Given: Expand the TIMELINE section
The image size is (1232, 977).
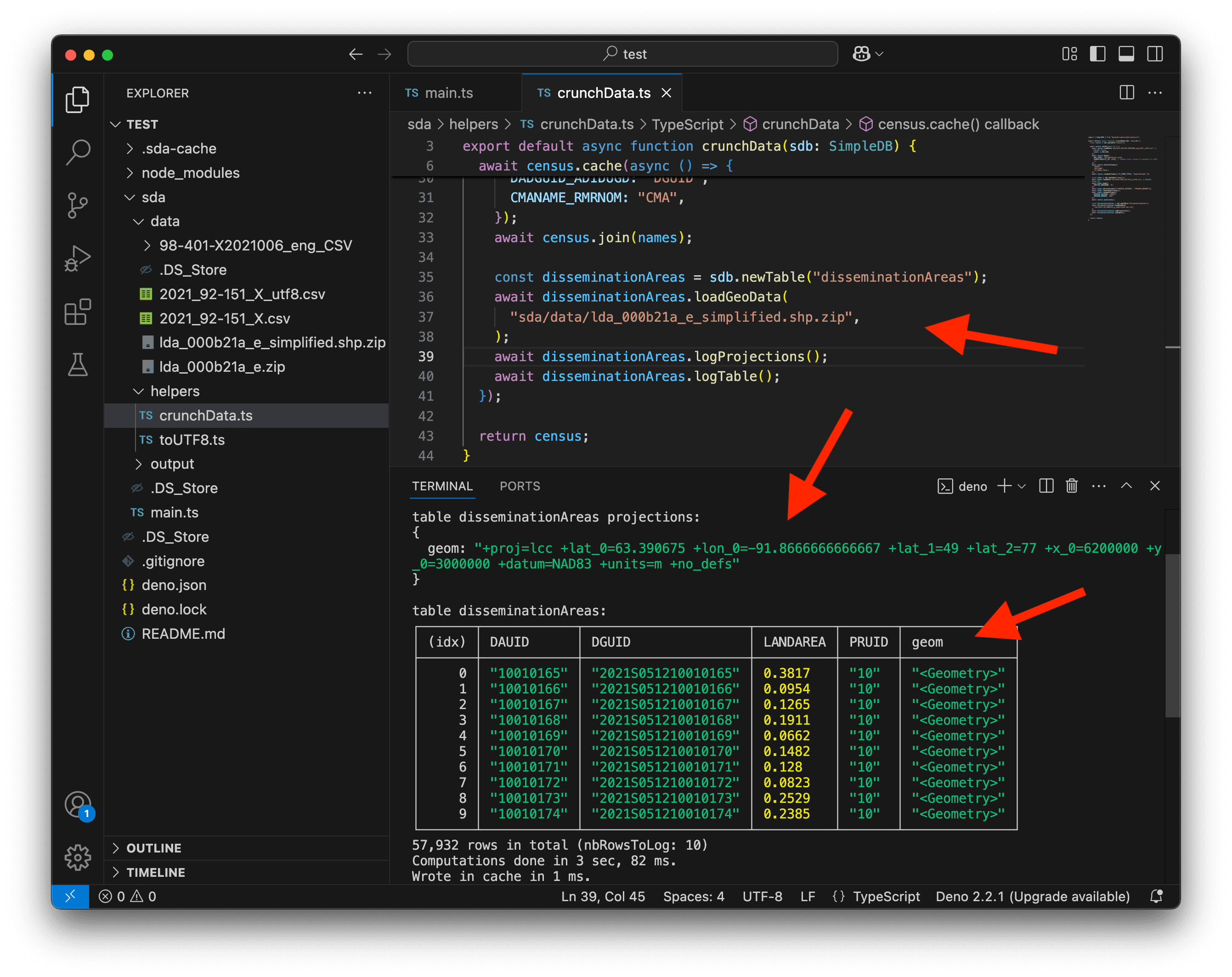Looking at the screenshot, I should 247,872.
